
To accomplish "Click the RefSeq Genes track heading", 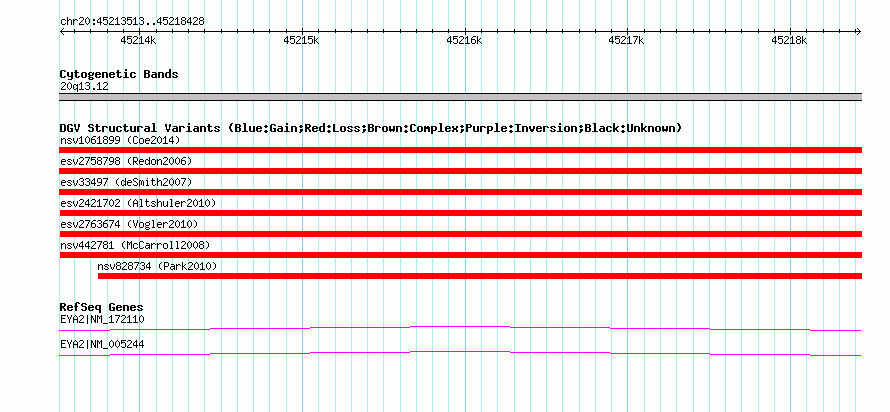I will (102, 308).
